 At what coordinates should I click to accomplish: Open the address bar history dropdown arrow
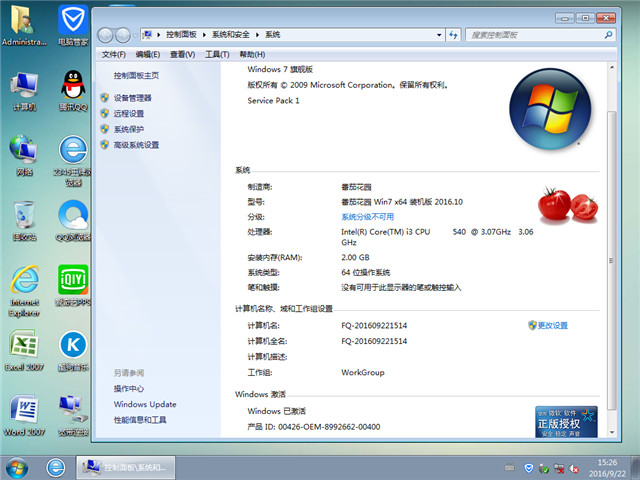click(x=439, y=35)
